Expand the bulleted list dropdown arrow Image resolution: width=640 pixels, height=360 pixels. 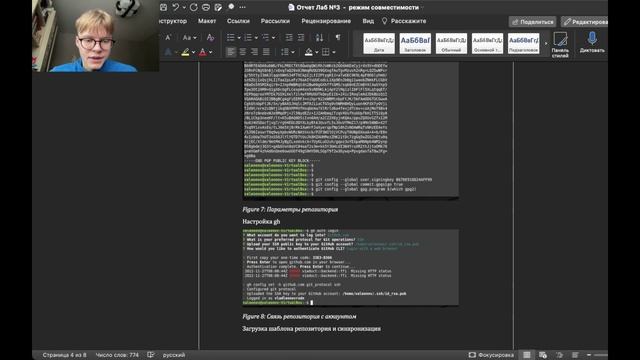(239, 38)
